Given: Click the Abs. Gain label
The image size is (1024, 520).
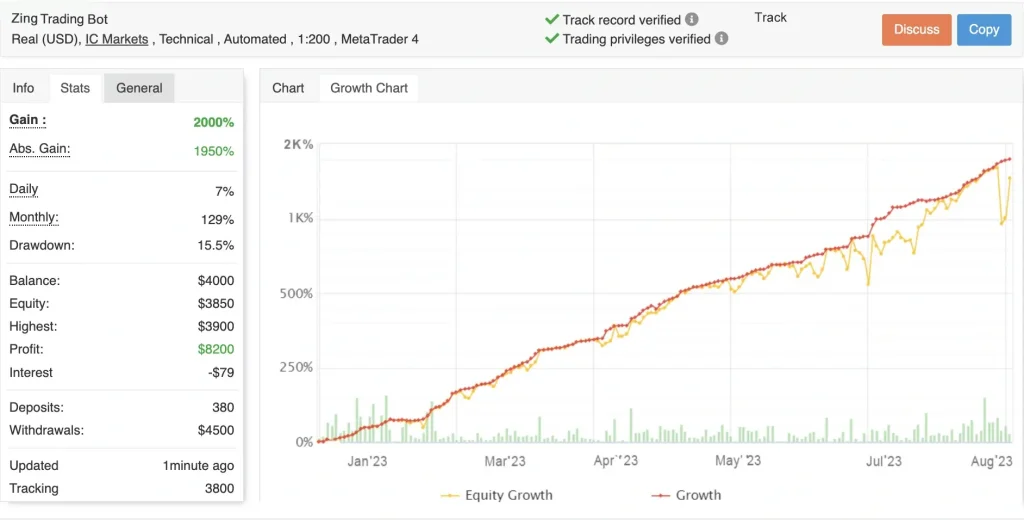Looking at the screenshot, I should pyautogui.click(x=40, y=149).
